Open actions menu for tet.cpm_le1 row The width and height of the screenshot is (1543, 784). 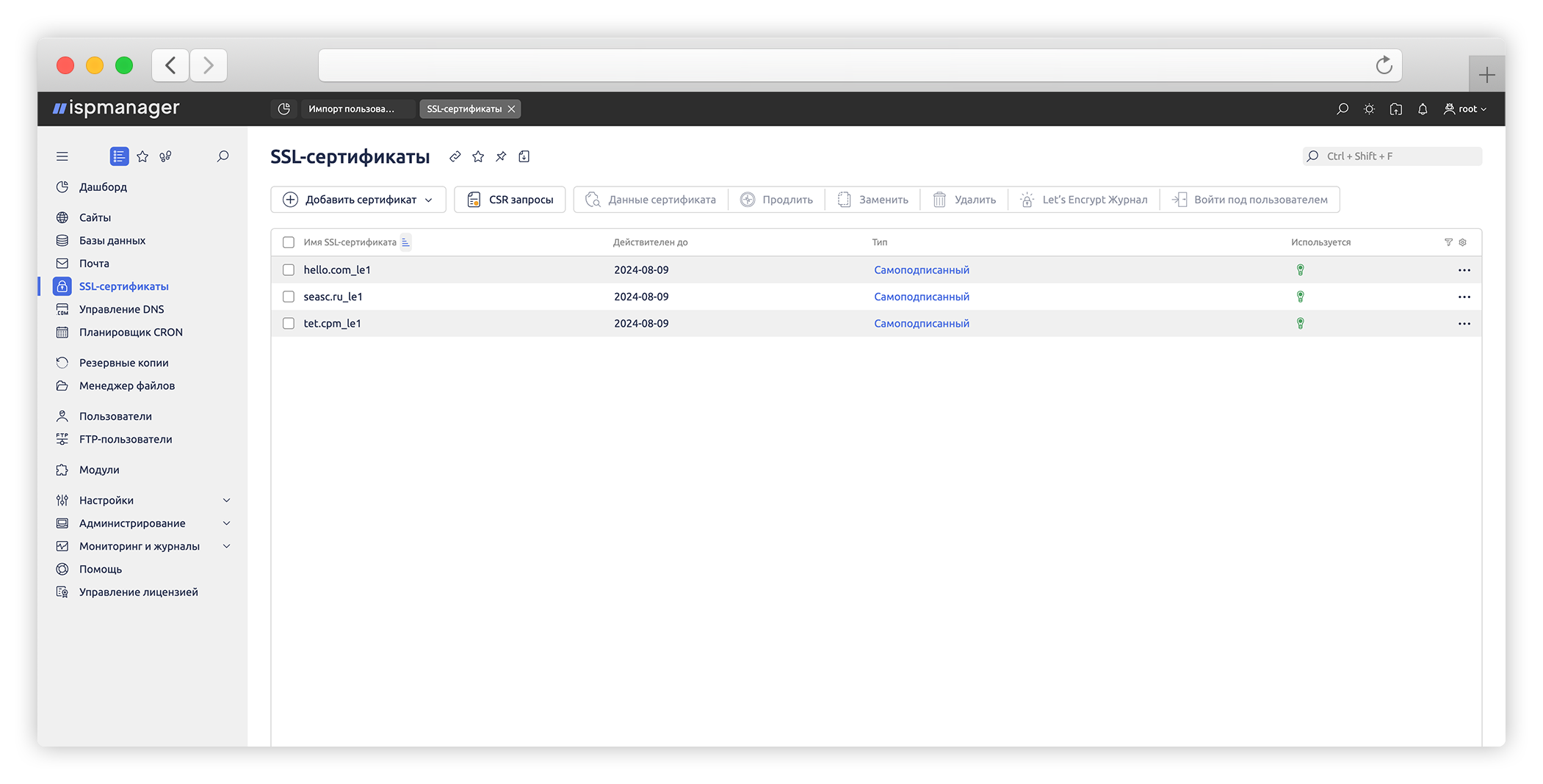click(1464, 323)
